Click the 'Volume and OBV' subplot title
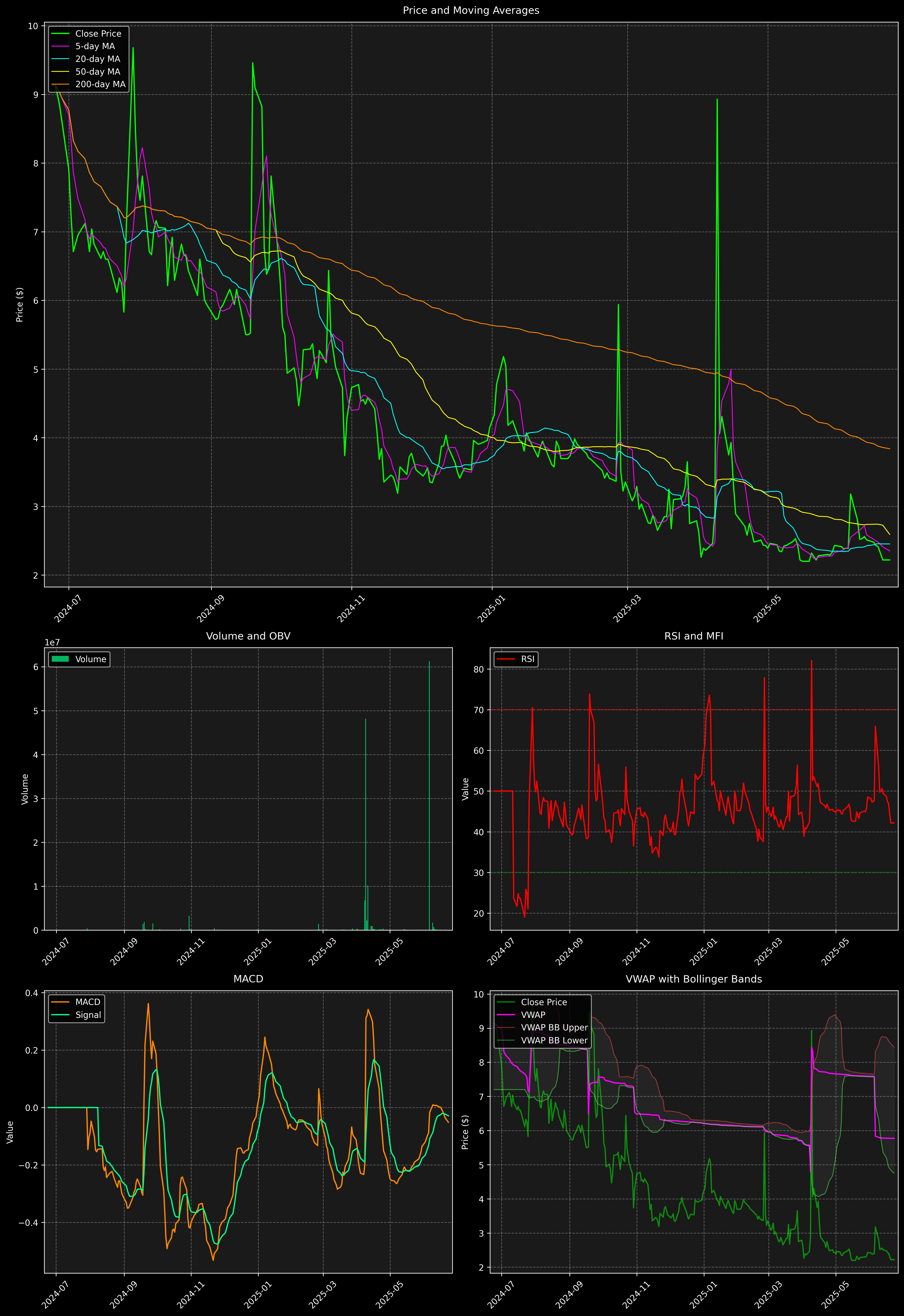Screen dimensions: 904x1316 248,636
